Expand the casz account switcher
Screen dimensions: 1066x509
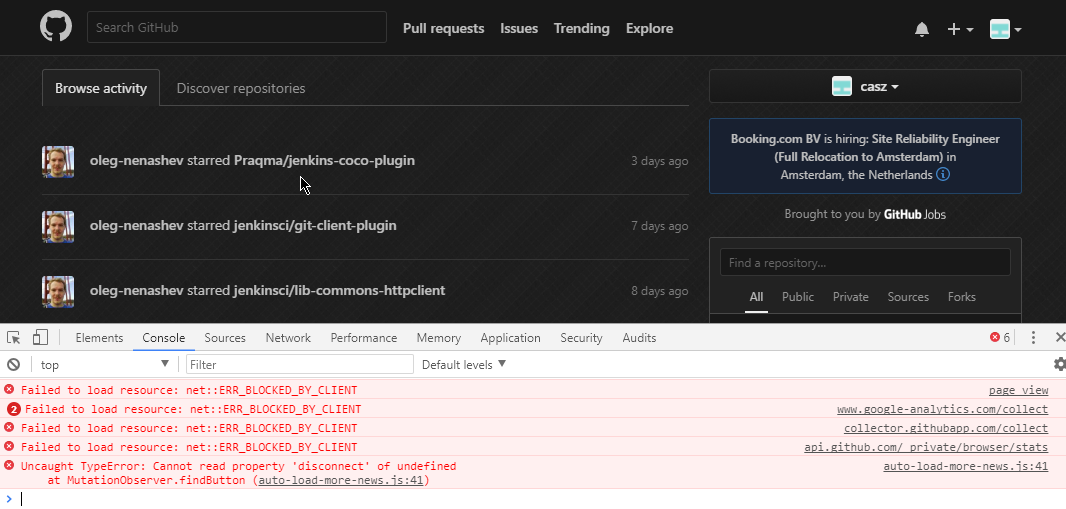865,86
